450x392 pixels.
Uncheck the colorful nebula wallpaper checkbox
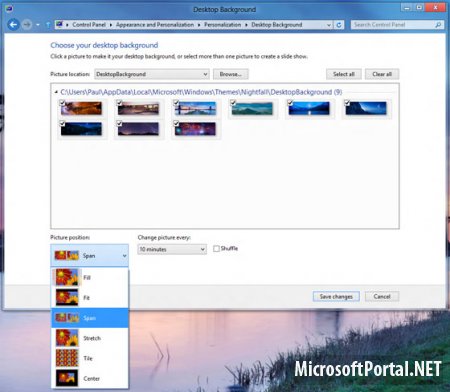coord(176,123)
